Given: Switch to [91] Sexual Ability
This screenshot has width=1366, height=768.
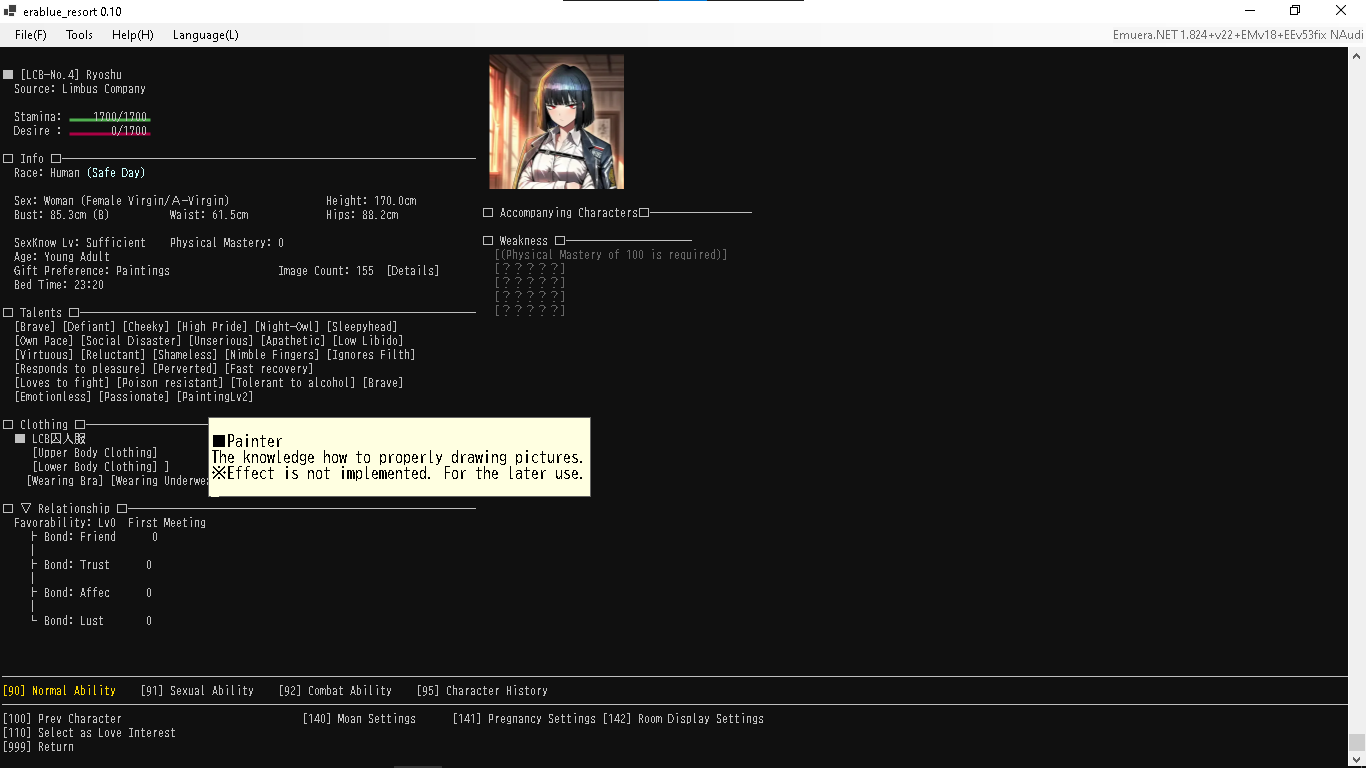Looking at the screenshot, I should tap(197, 691).
